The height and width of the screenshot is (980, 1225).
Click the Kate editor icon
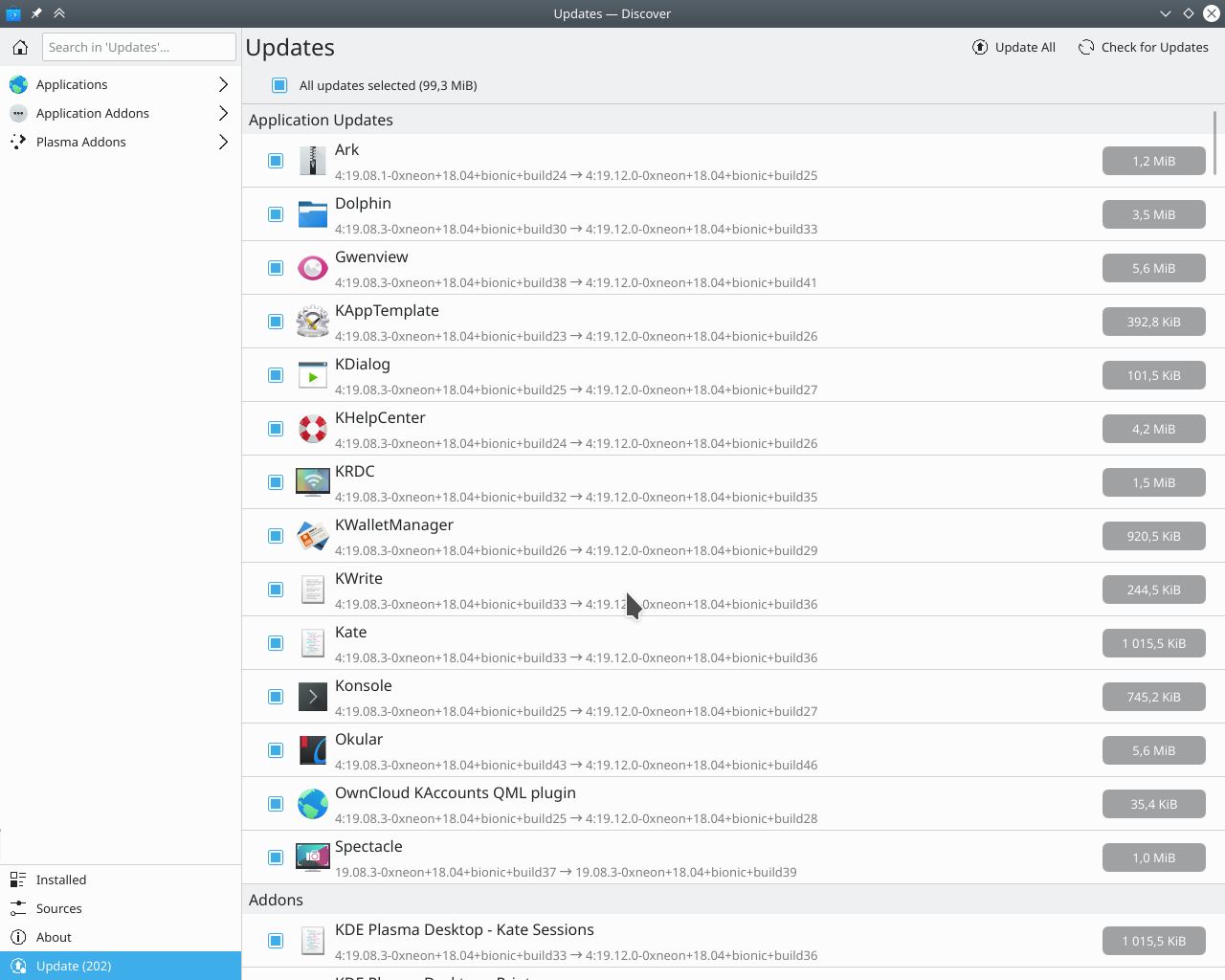(313, 643)
